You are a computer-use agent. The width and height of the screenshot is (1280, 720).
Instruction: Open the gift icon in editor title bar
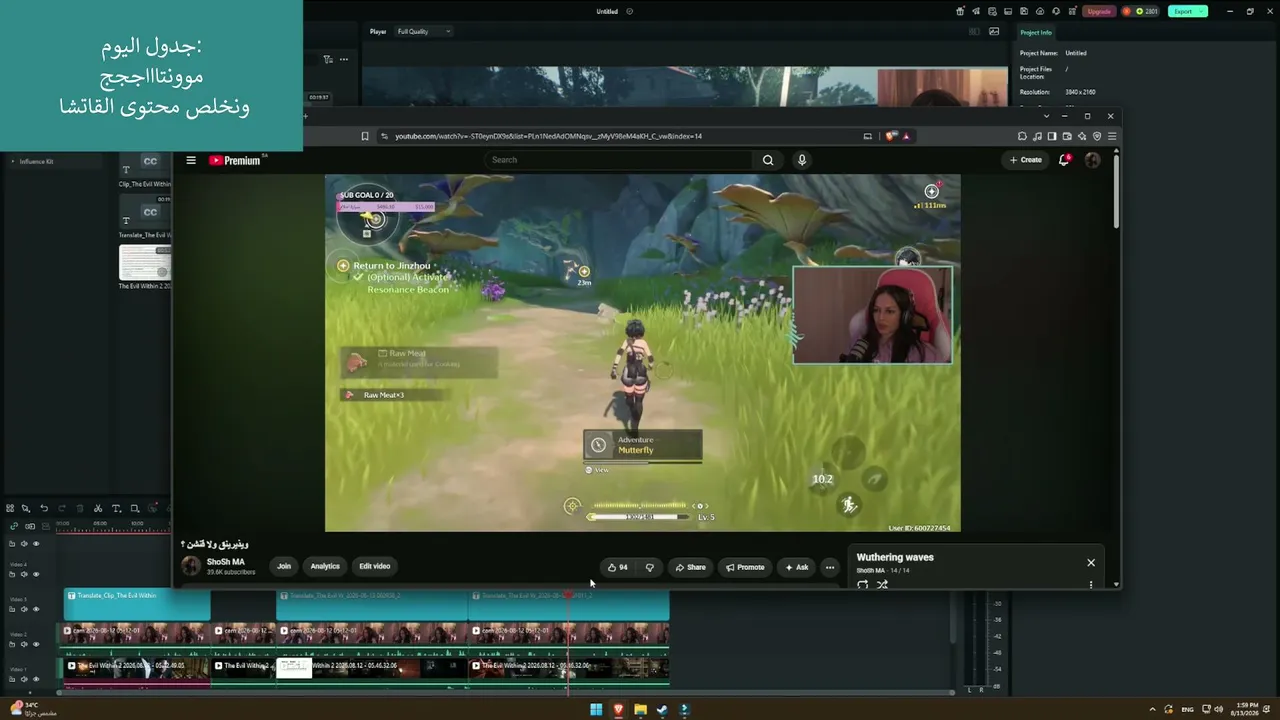tap(961, 11)
